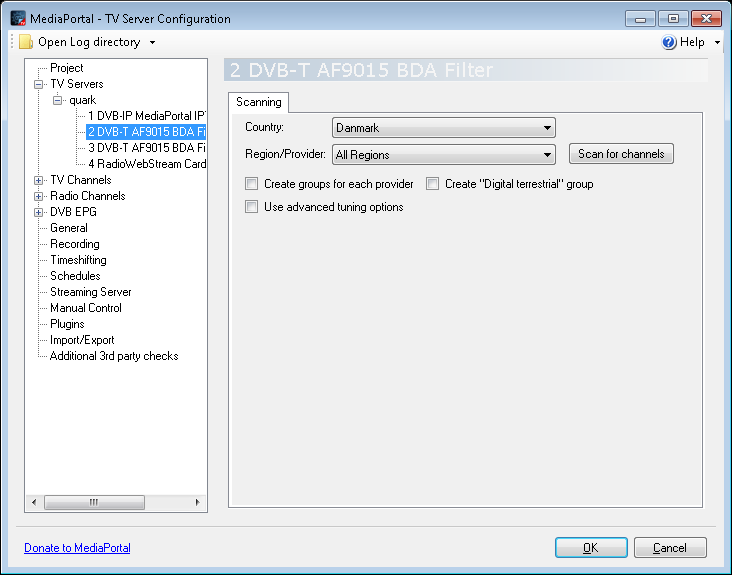Viewport: 732px width, 575px height.
Task: Click the blue Help question mark icon
Action: tap(669, 42)
